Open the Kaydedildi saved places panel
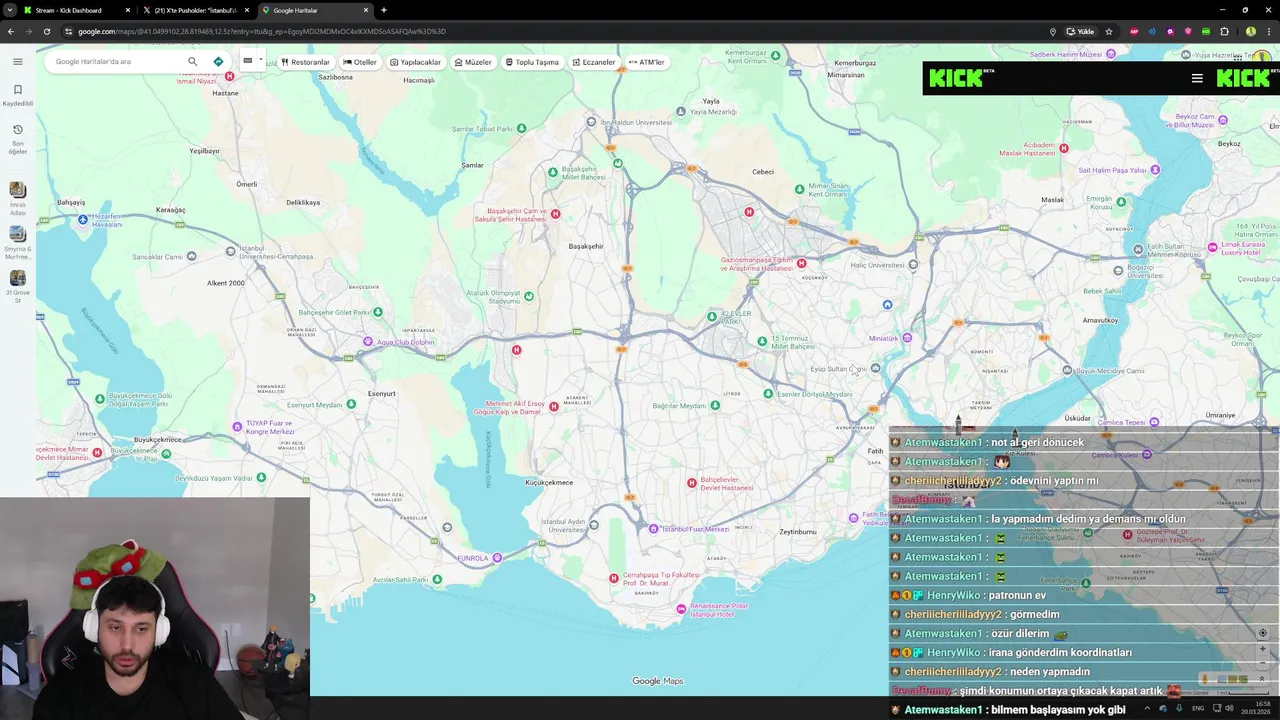This screenshot has height=720, width=1280. 17,95
